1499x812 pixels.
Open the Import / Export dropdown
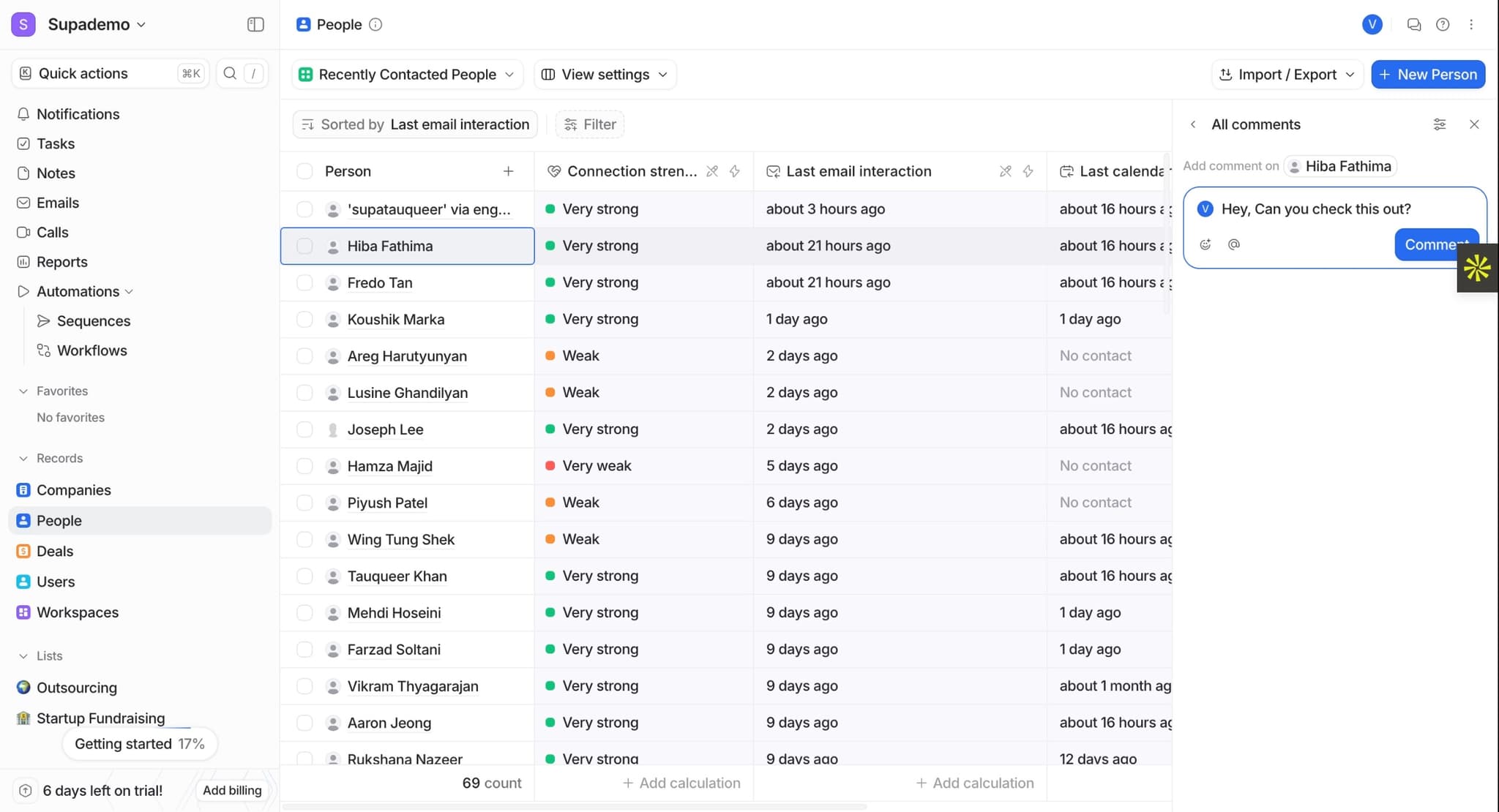point(1287,75)
